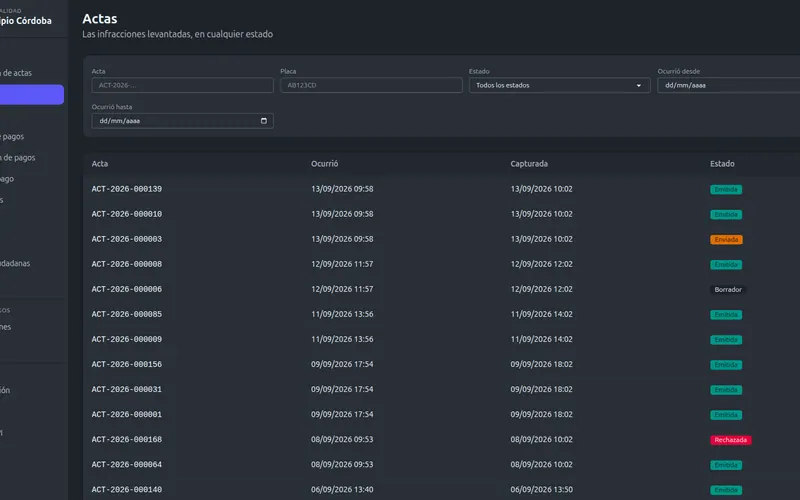Click Emitida badge for ACT-2026-000156
This screenshot has height=500, width=800.
726,365
